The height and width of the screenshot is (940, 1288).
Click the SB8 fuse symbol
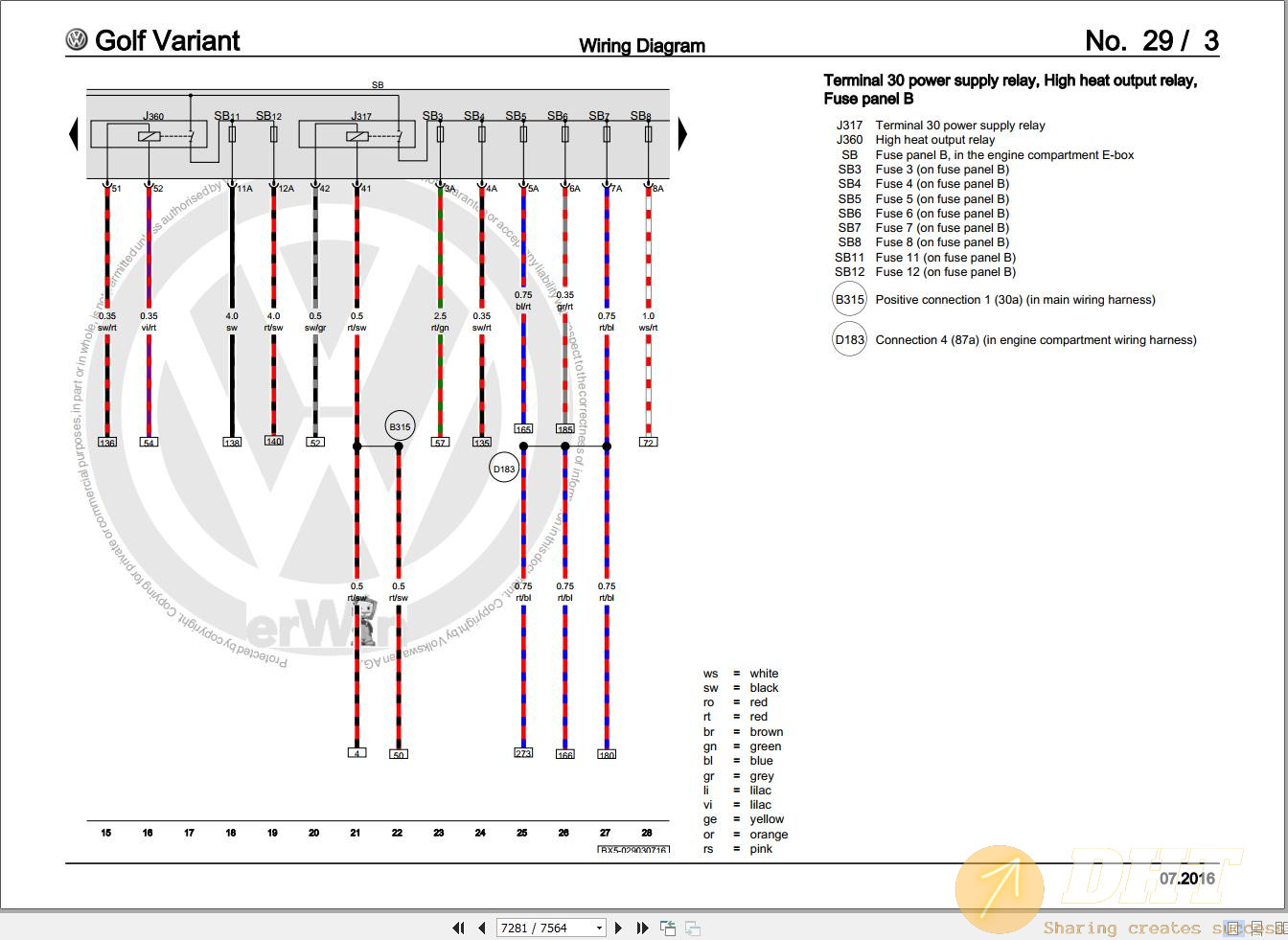(648, 135)
